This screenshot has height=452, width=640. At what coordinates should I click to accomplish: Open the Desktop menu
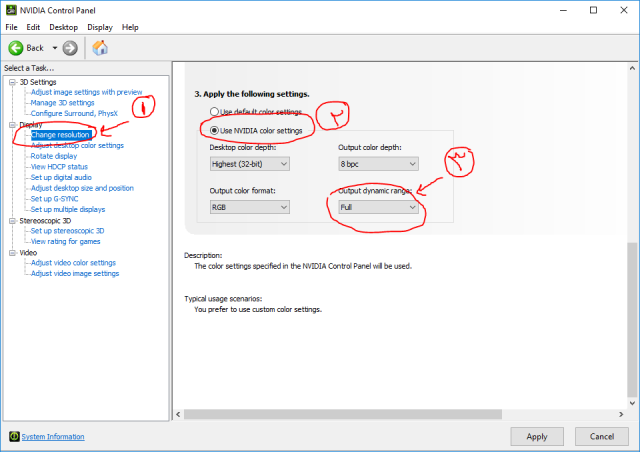[64, 27]
